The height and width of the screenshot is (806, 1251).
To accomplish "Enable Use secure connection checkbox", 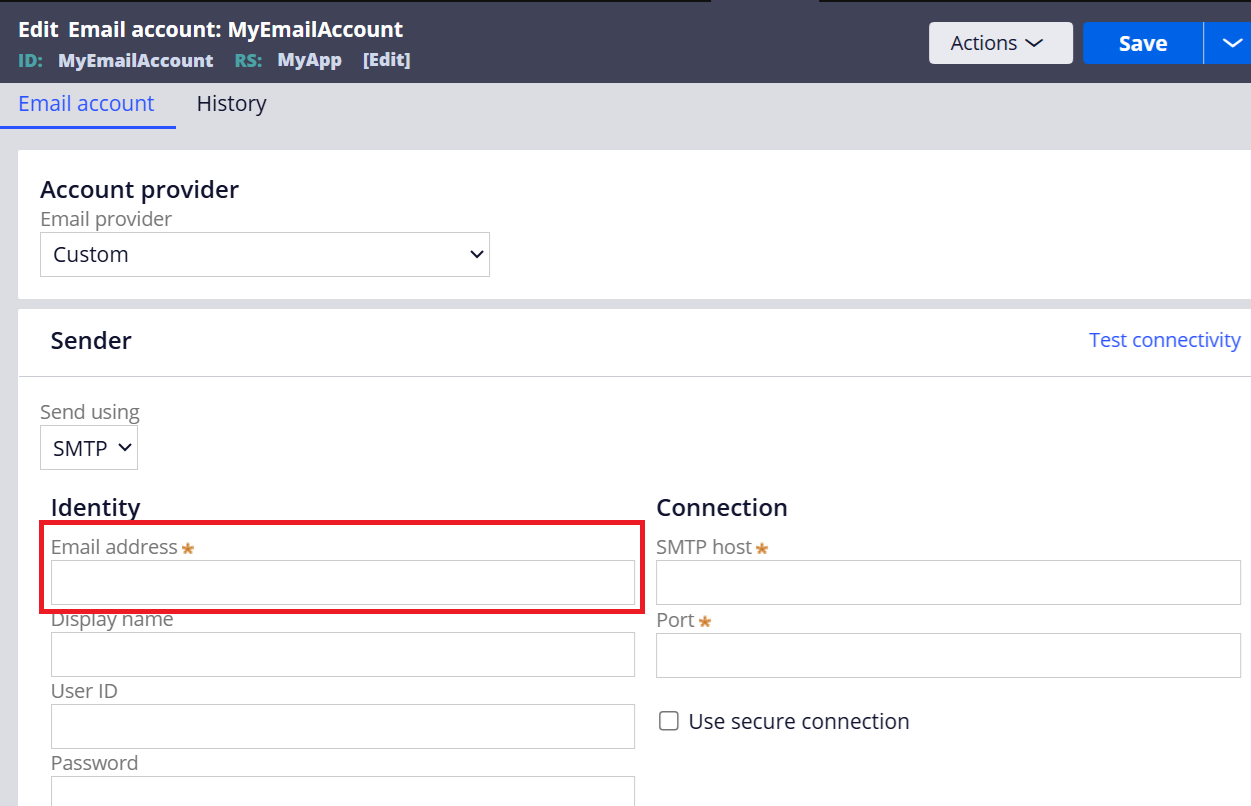I will 669,721.
